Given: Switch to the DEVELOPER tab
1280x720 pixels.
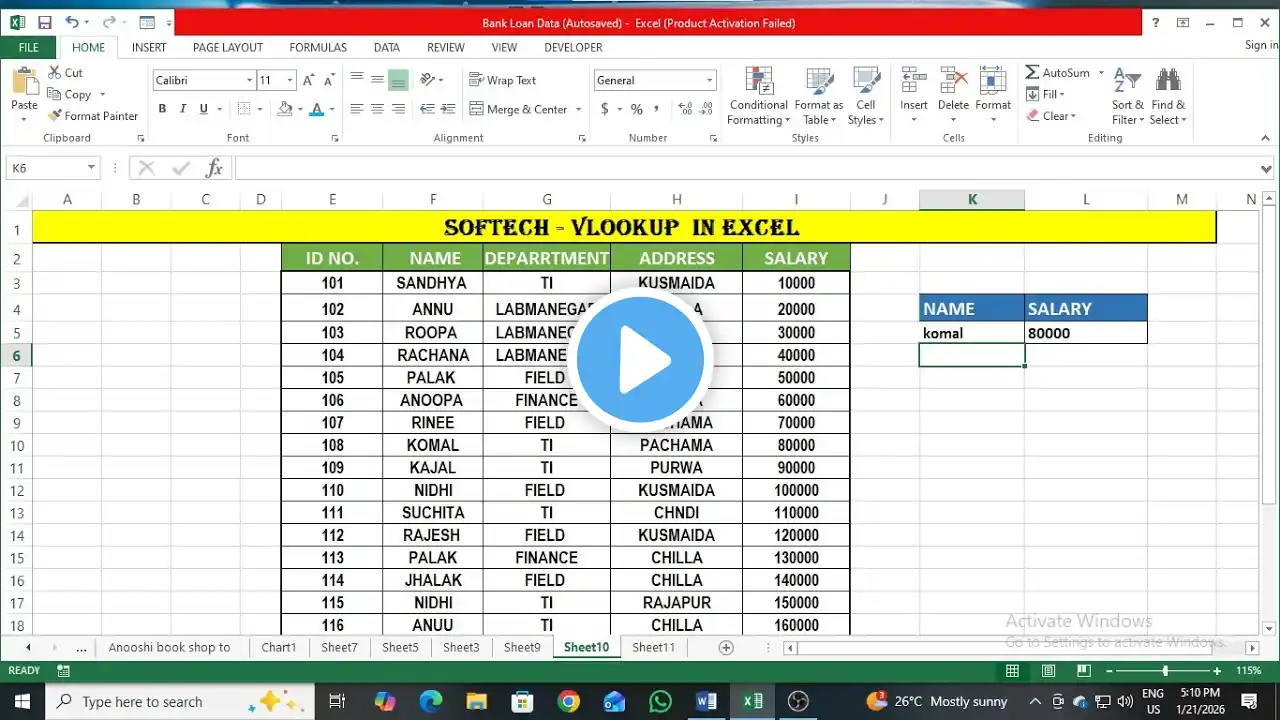Looking at the screenshot, I should 573,47.
